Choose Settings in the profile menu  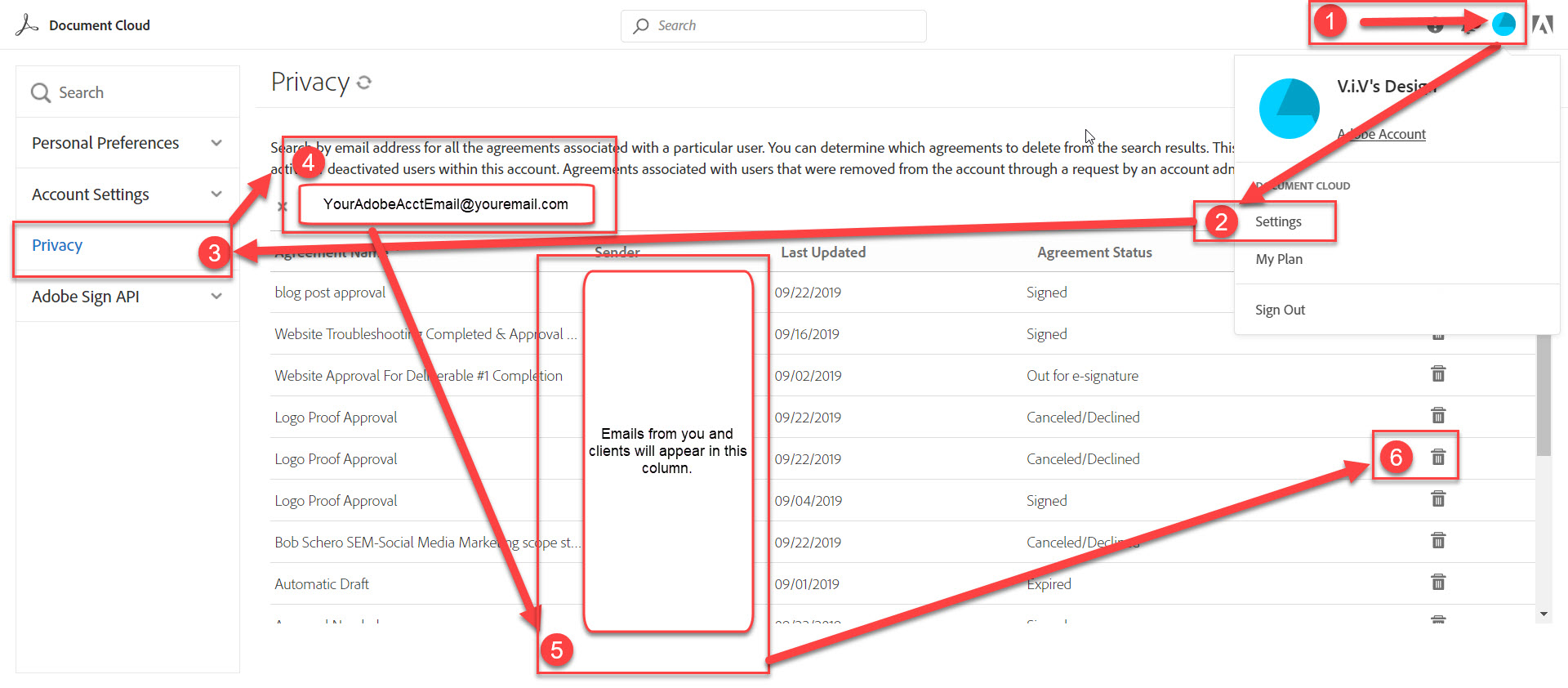tap(1278, 221)
